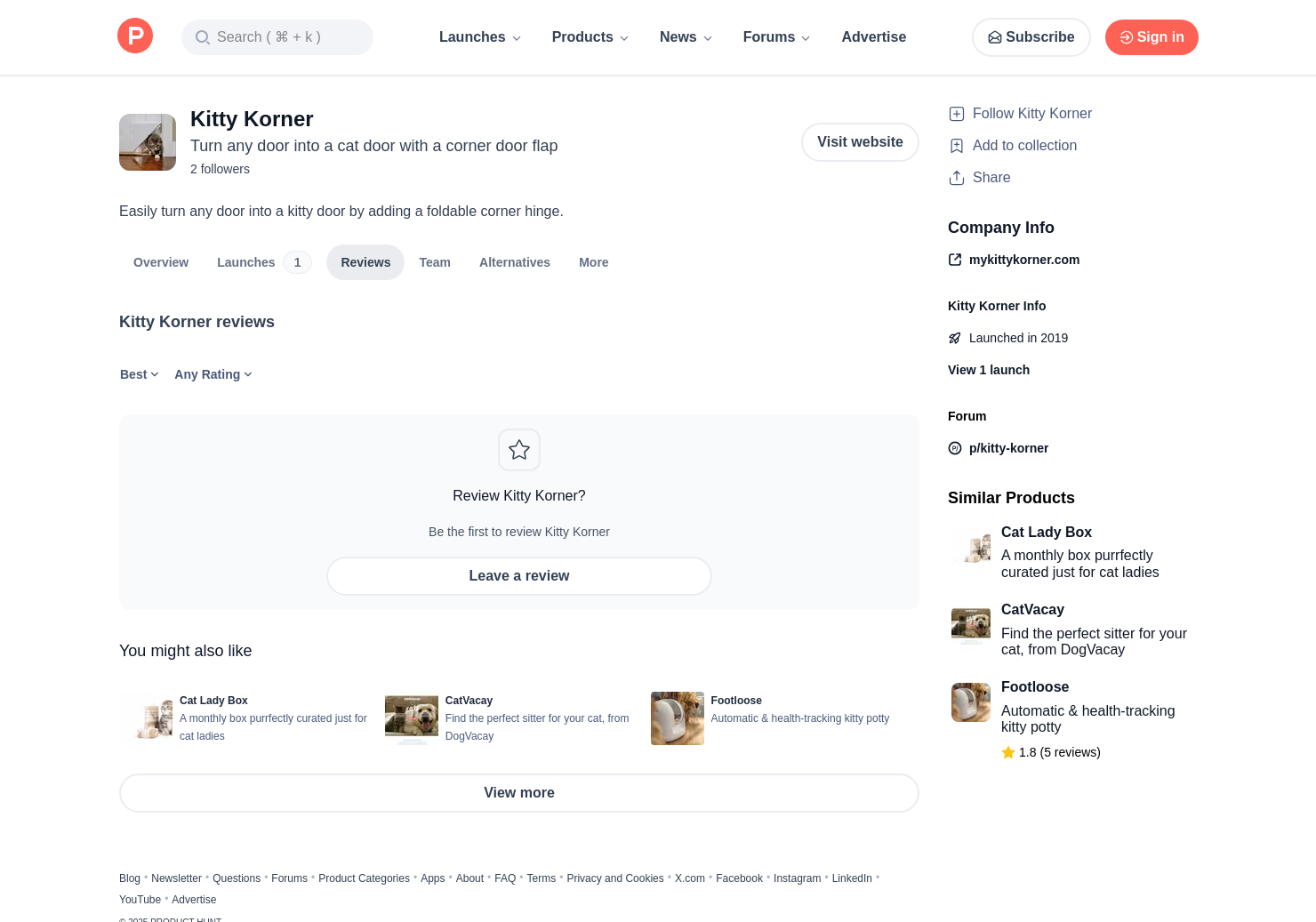
Task: Open the CatVacay title in Similar Products
Action: [1032, 609]
